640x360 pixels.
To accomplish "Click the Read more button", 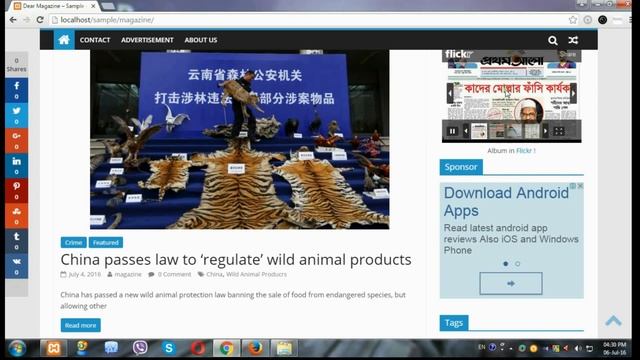I will [80, 325].
